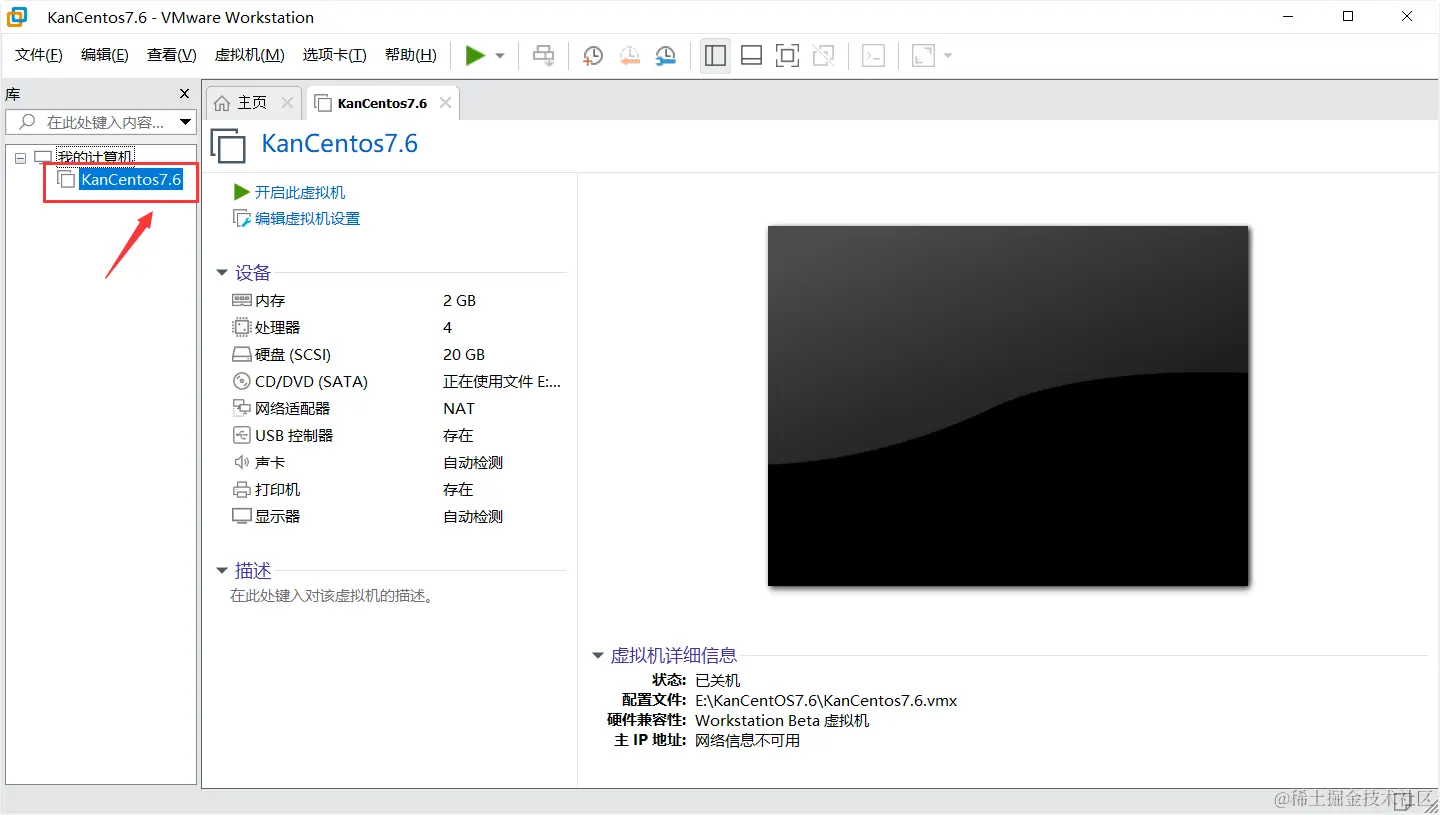Toggle the console view icon in the toolbar
This screenshot has width=1440, height=815.
873,55
